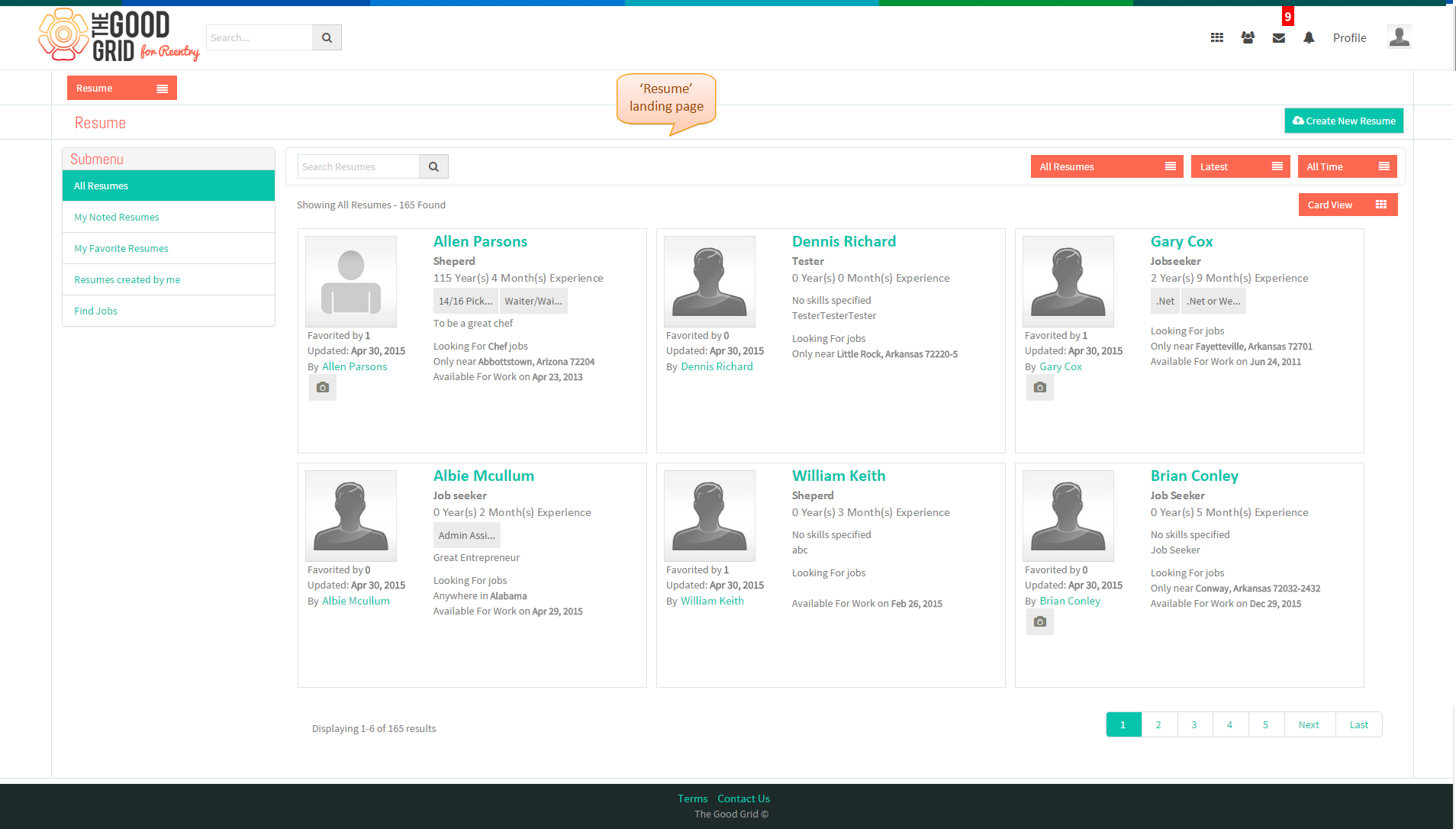Click the main search magnifier button
The height and width of the screenshot is (829, 1456).
pos(327,37)
